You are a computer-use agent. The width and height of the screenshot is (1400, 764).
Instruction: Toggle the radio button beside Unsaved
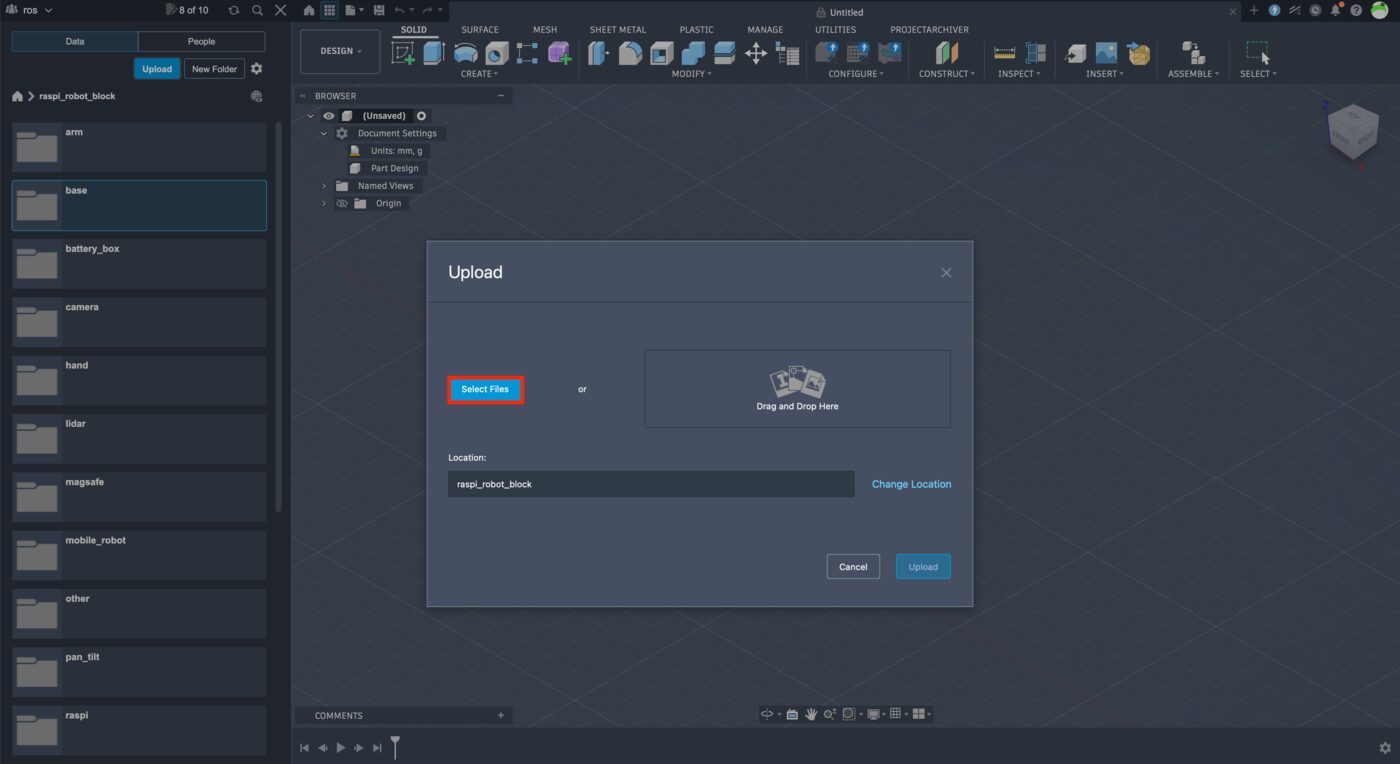(x=421, y=116)
